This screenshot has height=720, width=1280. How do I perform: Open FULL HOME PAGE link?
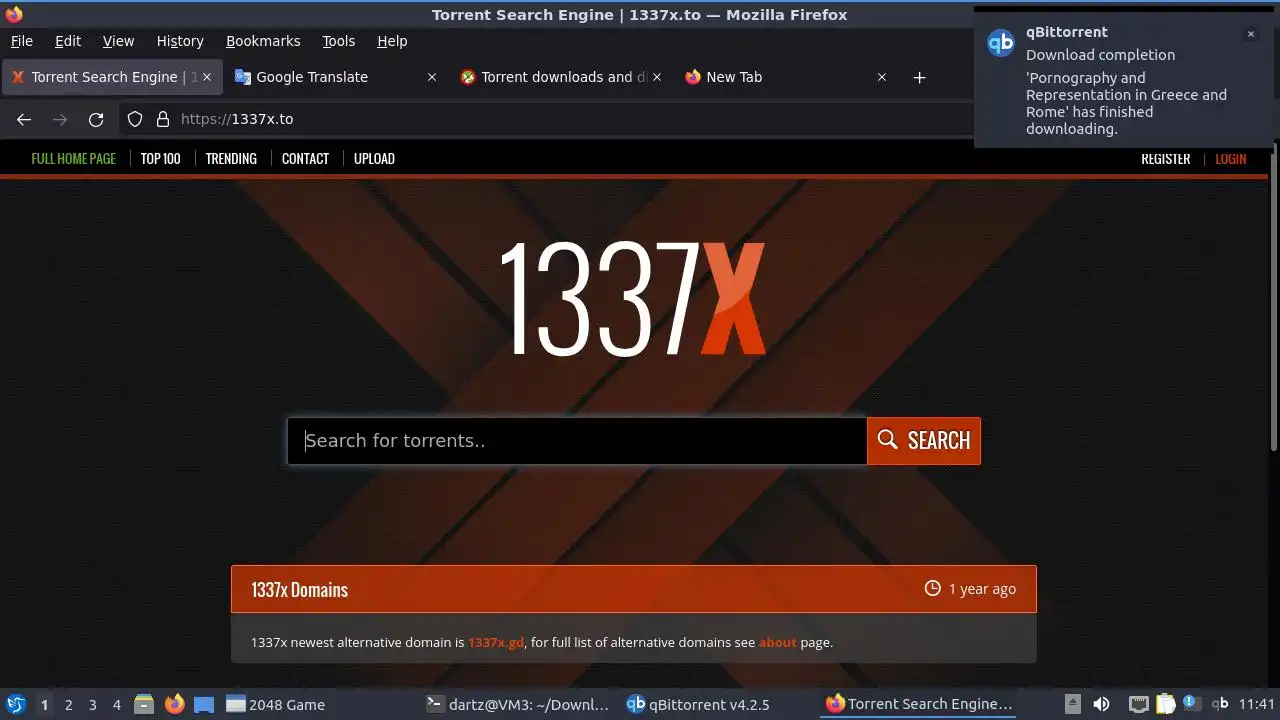[73, 159]
